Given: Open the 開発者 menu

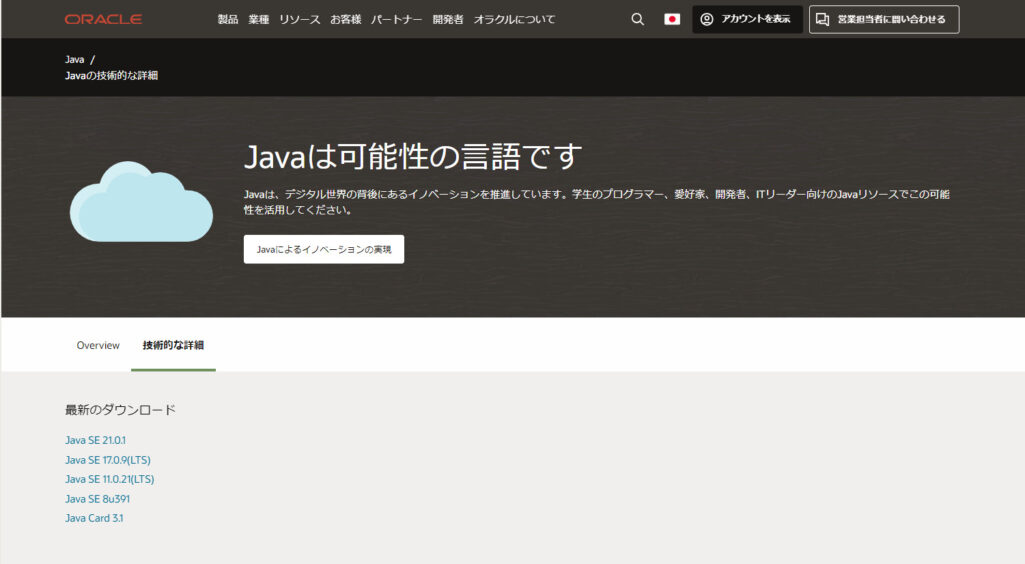Looking at the screenshot, I should [448, 20].
